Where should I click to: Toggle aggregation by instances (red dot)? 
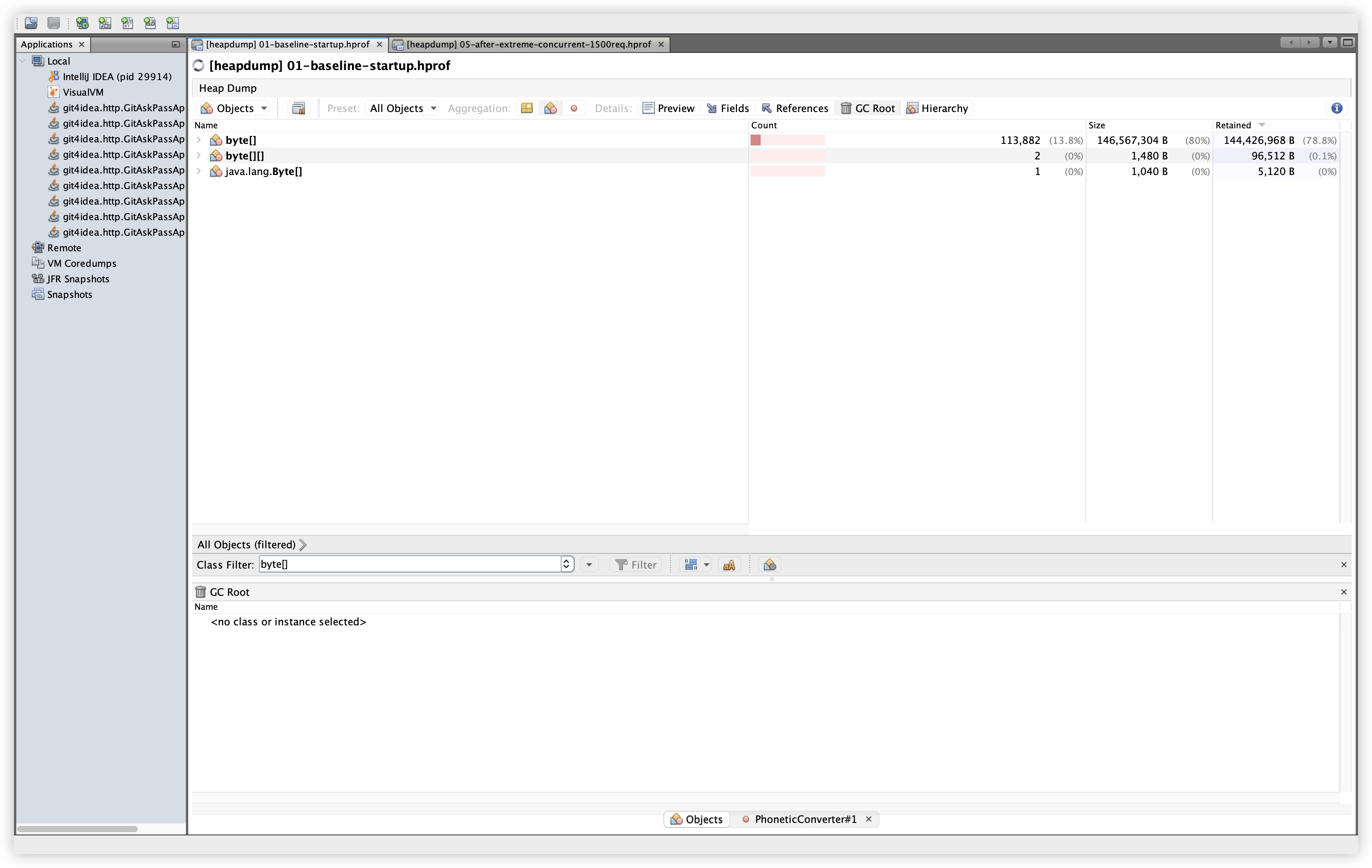[574, 108]
